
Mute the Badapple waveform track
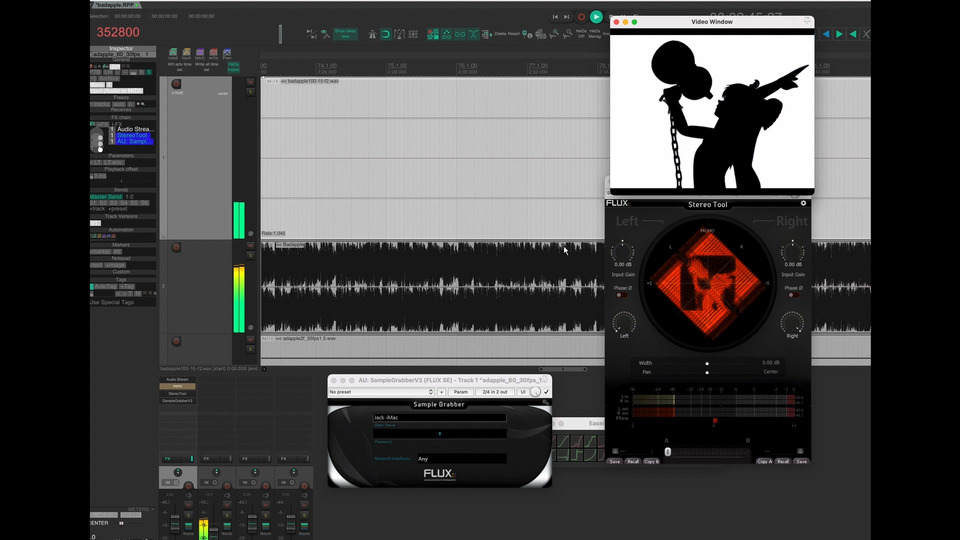tap(250, 246)
